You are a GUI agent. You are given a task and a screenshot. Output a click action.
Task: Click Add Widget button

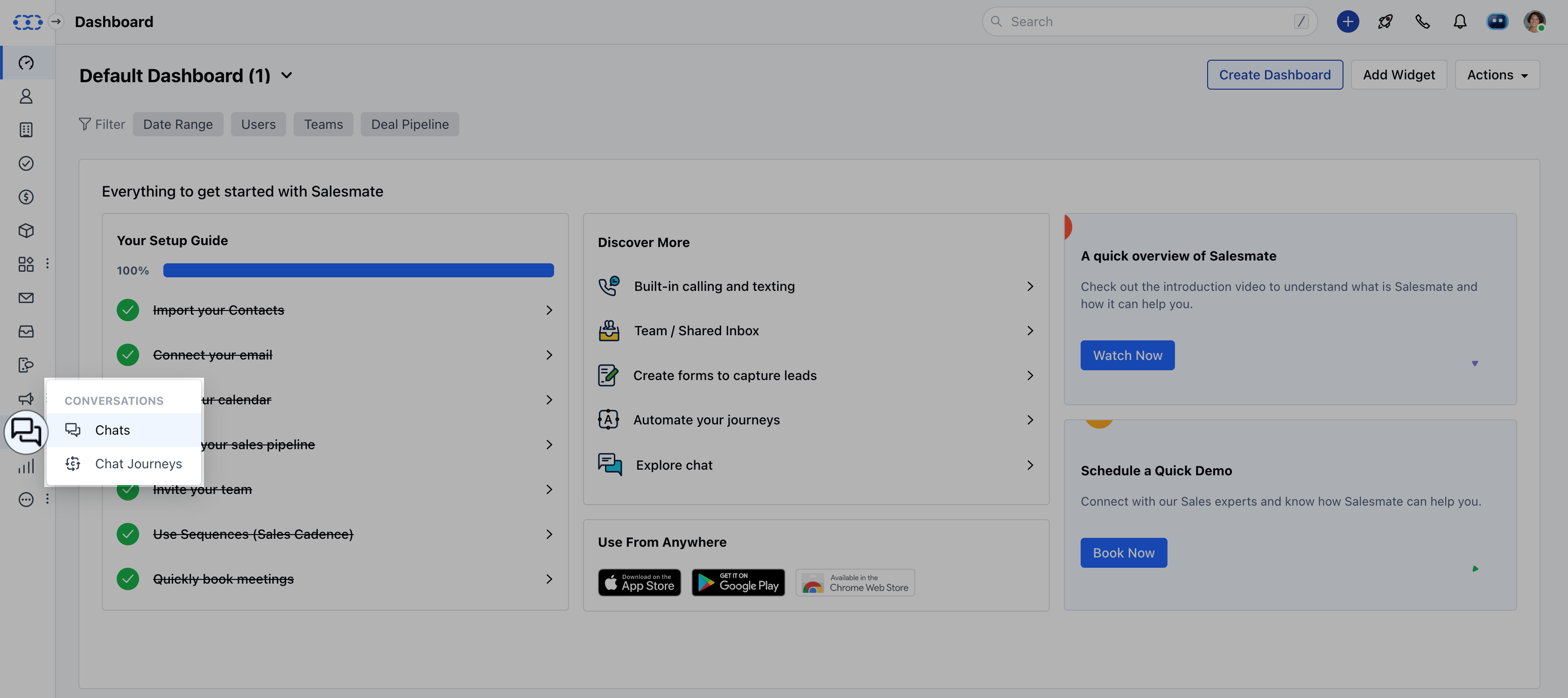point(1399,75)
